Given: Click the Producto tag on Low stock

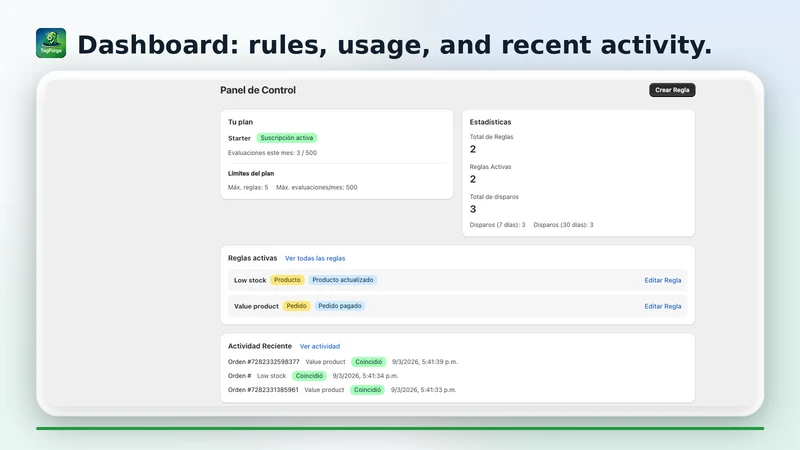Looking at the screenshot, I should point(287,280).
